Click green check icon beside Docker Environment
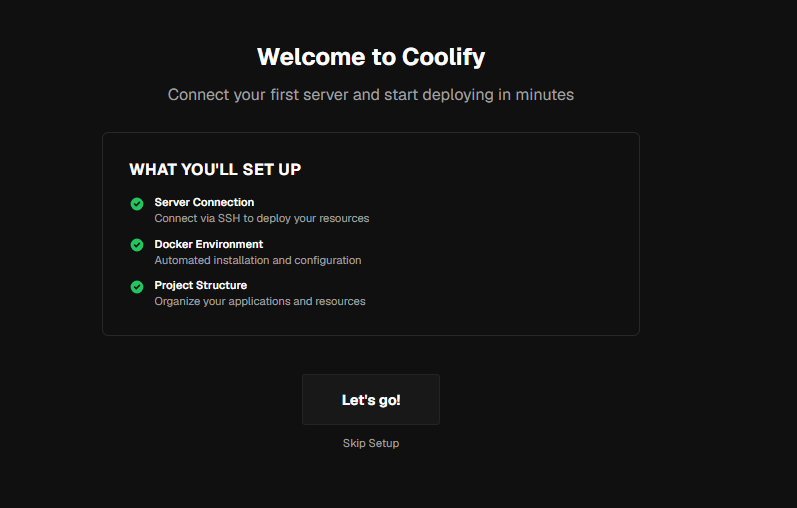The width and height of the screenshot is (797, 508). point(137,245)
